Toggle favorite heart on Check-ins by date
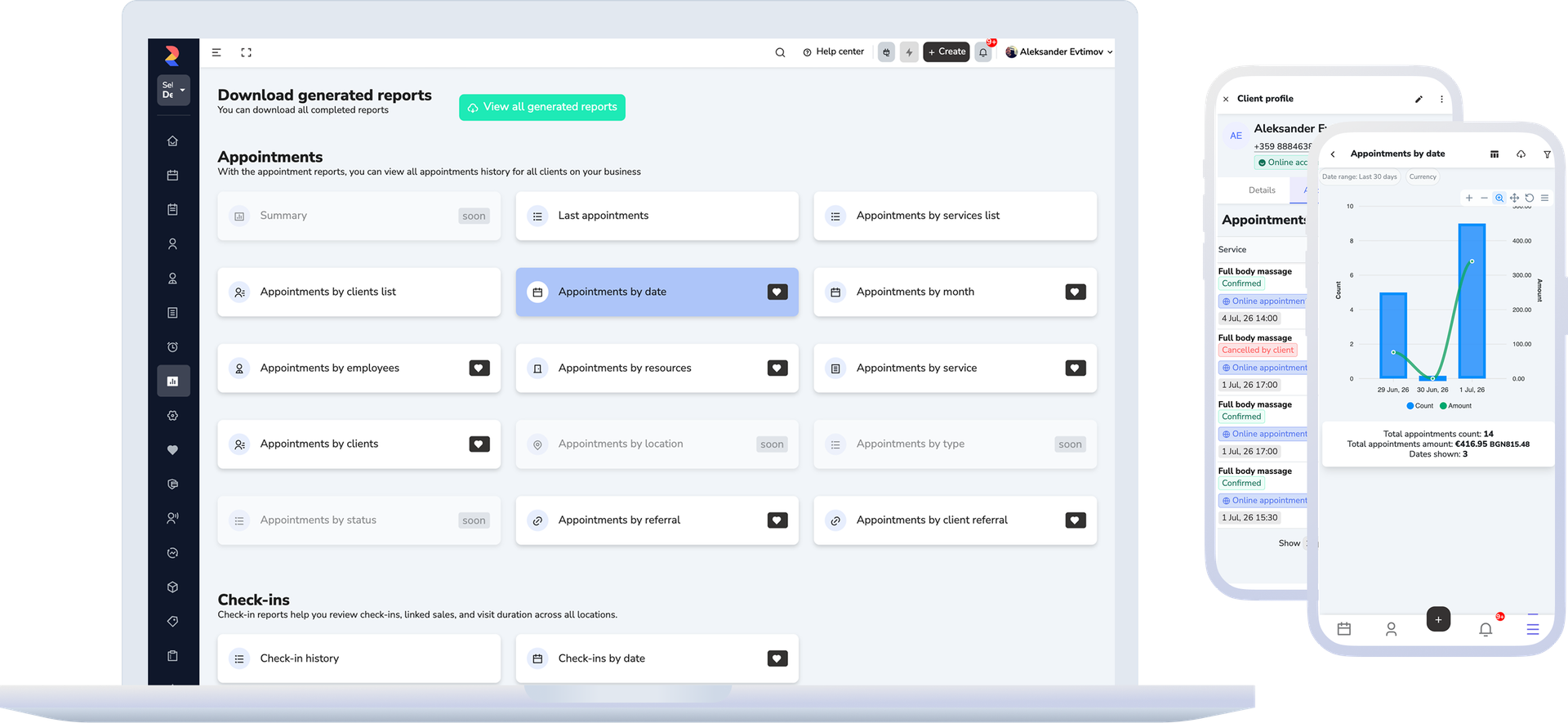1568x723 pixels. pos(777,658)
